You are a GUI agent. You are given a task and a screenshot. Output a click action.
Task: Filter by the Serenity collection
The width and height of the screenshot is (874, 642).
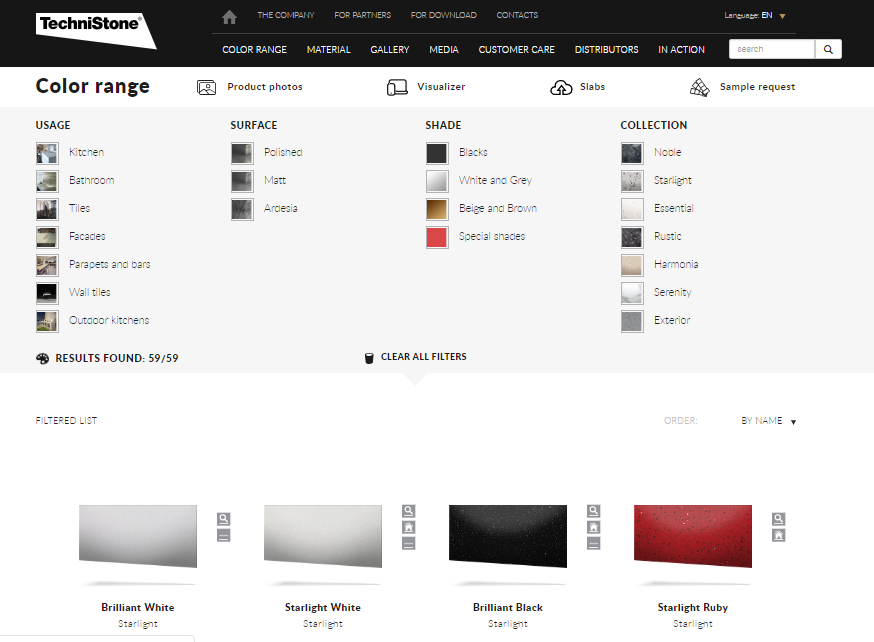click(x=656, y=292)
